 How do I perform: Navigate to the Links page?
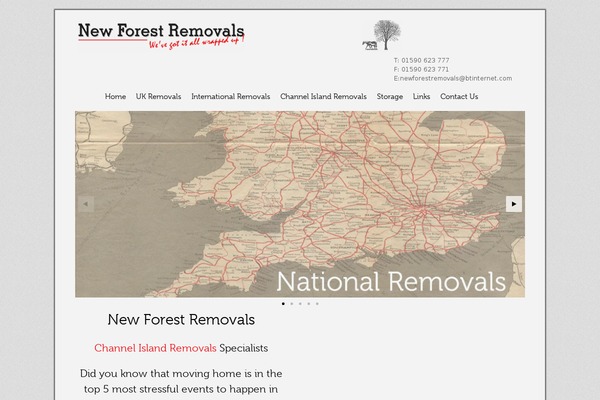421,97
